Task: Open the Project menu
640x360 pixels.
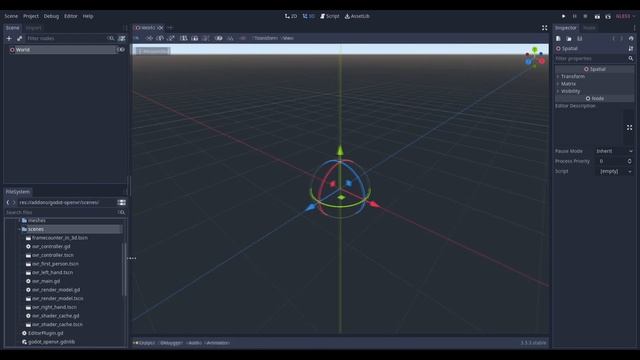Action: (31, 16)
